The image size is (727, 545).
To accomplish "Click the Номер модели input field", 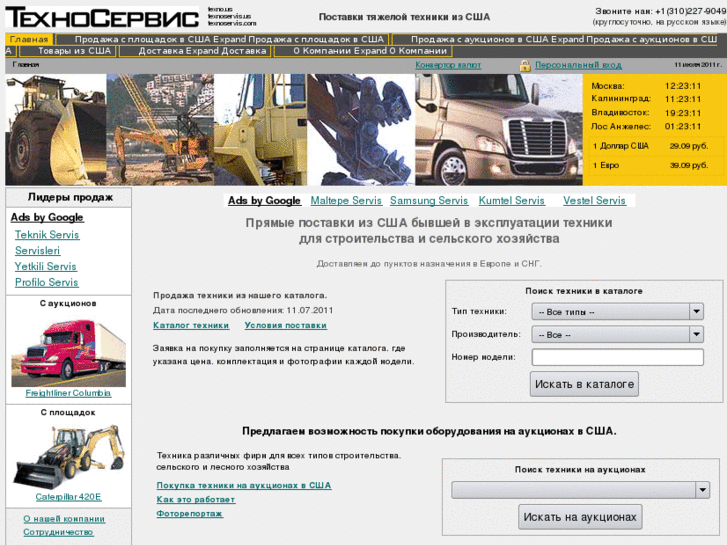I will pyautogui.click(x=617, y=357).
